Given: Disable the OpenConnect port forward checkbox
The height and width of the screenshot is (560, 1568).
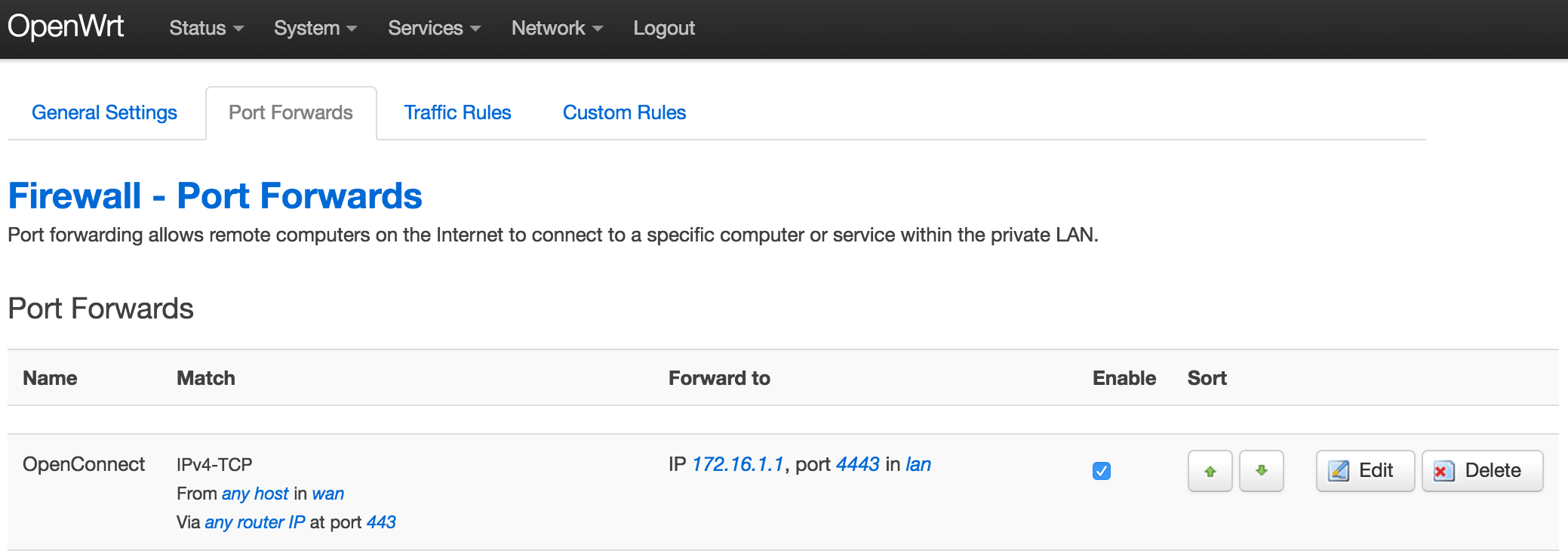Looking at the screenshot, I should tap(1101, 471).
